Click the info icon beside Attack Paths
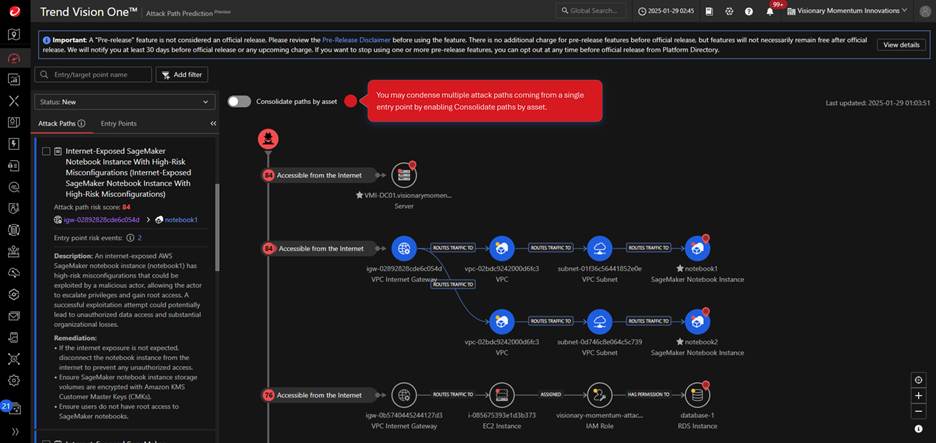The image size is (936, 443). (82, 124)
